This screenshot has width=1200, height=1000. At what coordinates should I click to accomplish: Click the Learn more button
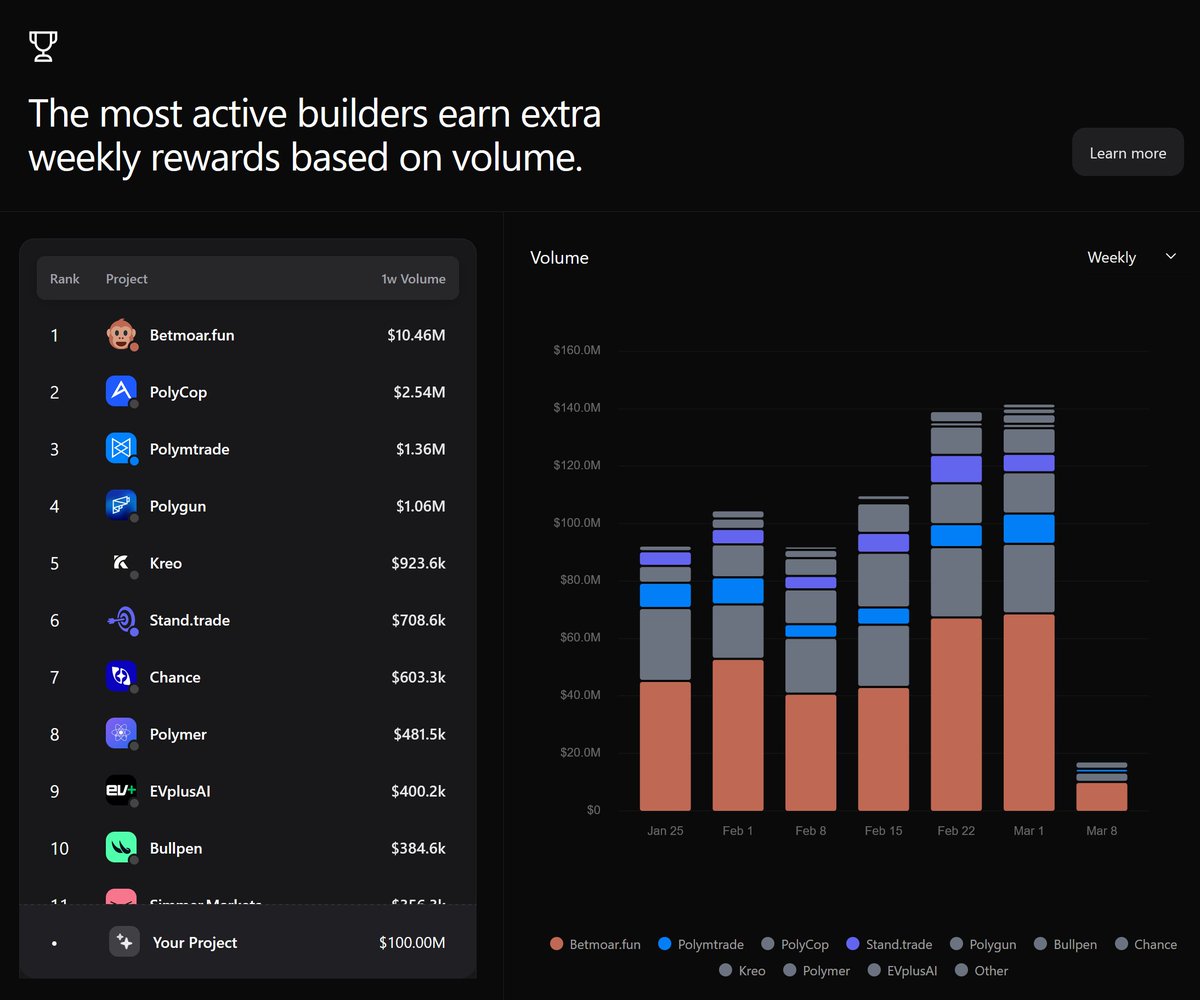click(x=1127, y=152)
